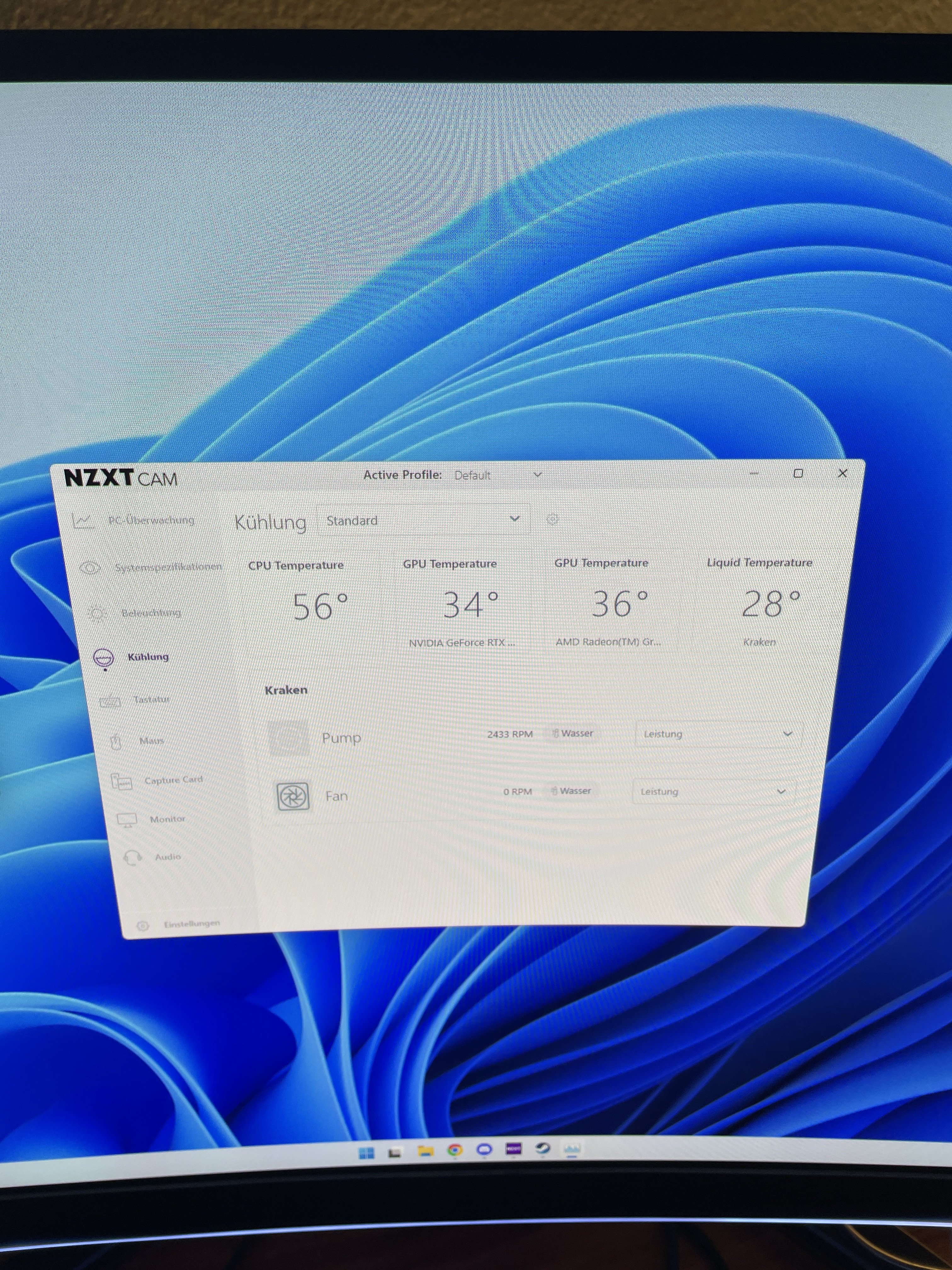Select the Kühlung sidebar menu item
Image resolution: width=952 pixels, height=1270 pixels.
click(x=147, y=657)
